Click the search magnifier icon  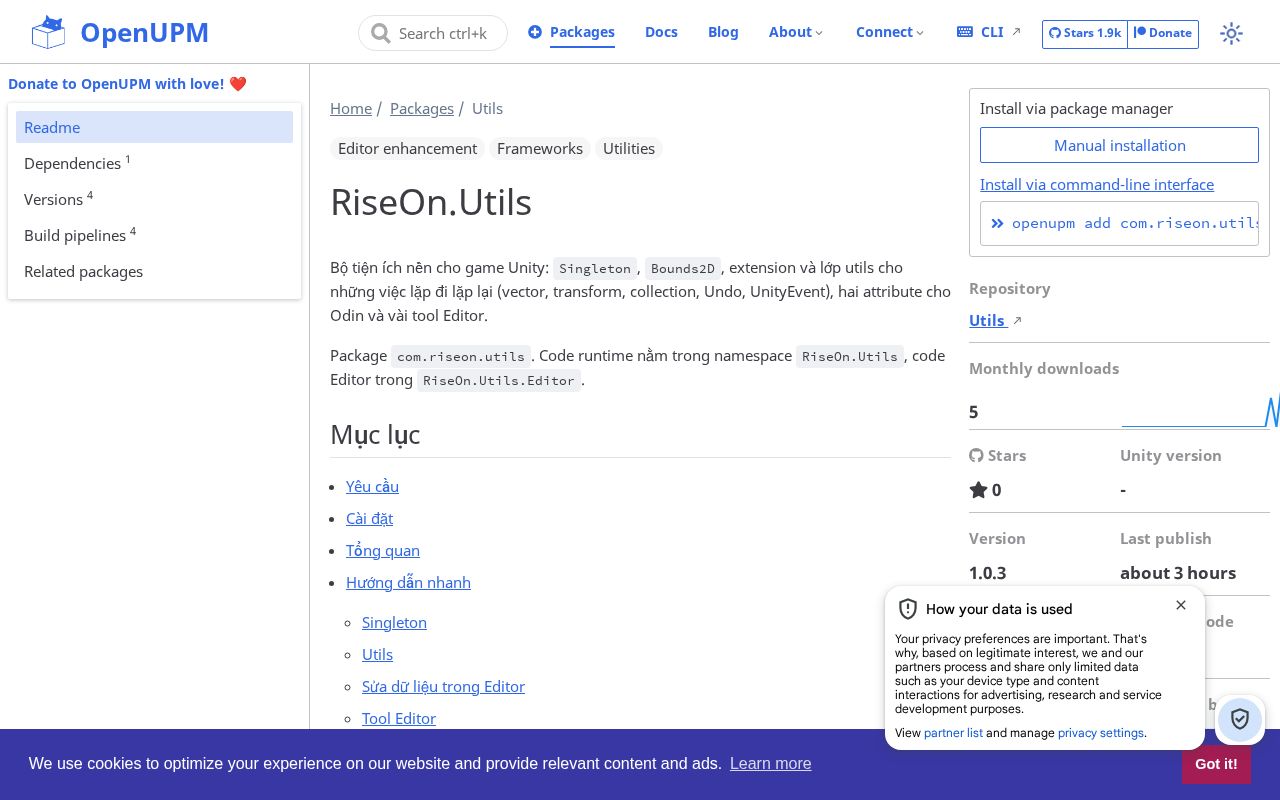[x=380, y=33]
